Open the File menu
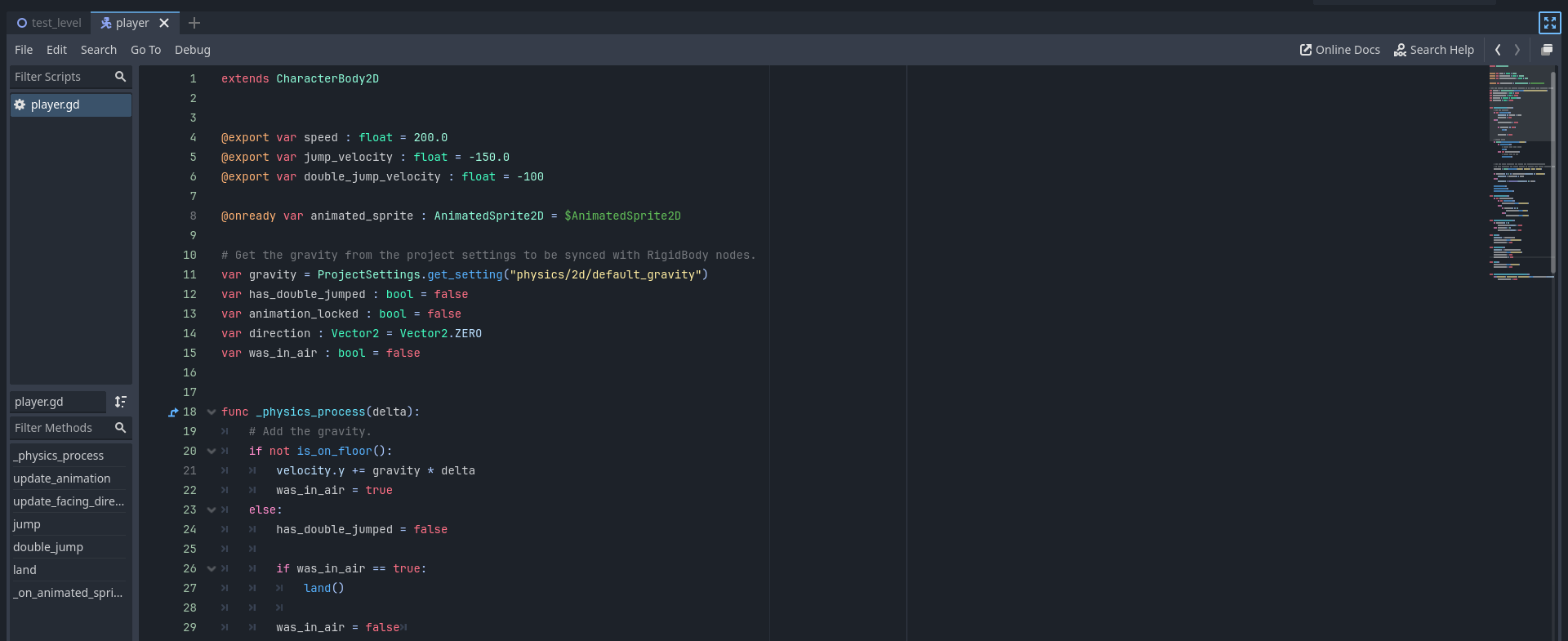This screenshot has height=641, width=1568. [24, 50]
